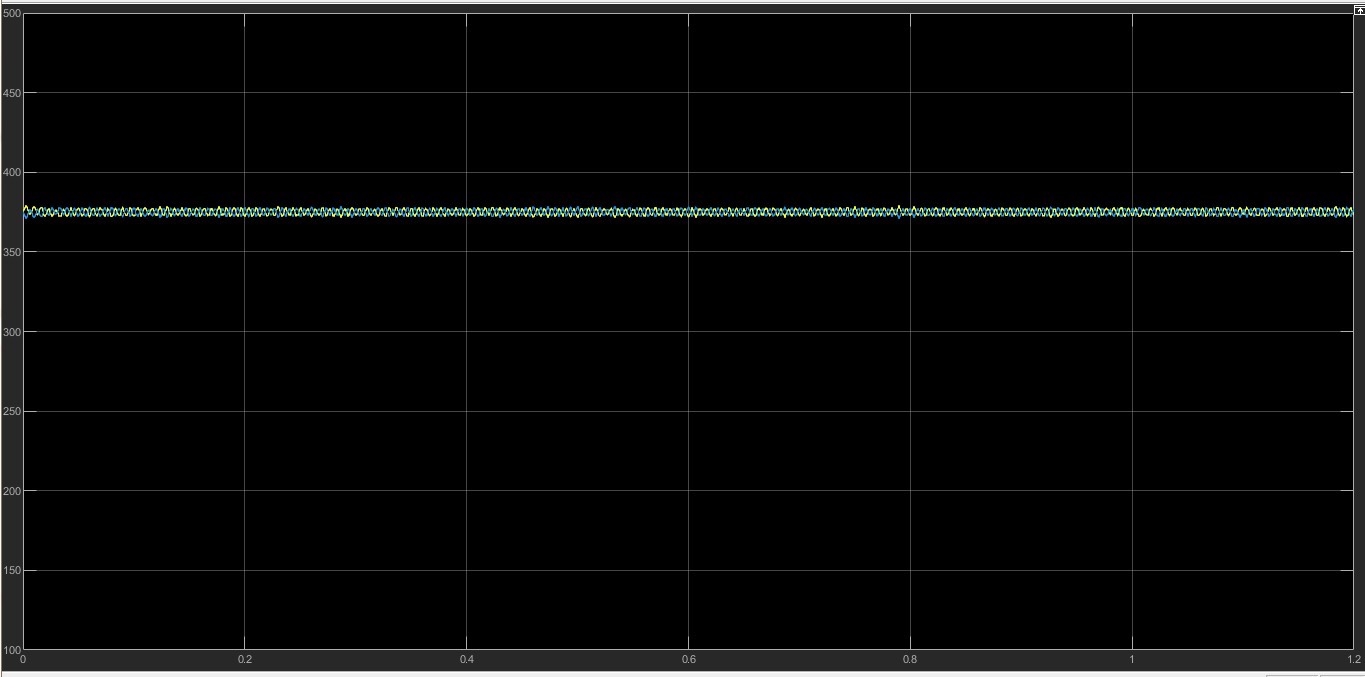Click the y-axis label 200
This screenshot has height=677, width=1365.
11,491
